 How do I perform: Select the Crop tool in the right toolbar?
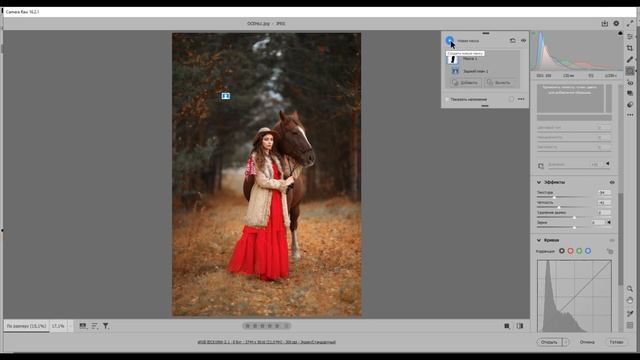(x=630, y=48)
